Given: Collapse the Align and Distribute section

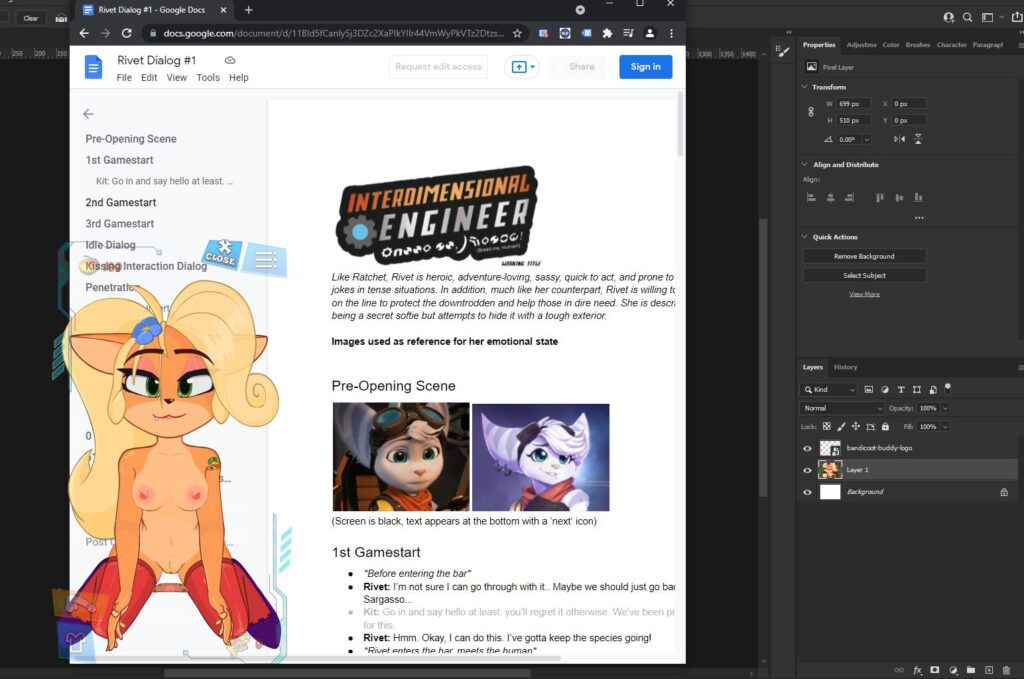Looking at the screenshot, I should tap(805, 165).
